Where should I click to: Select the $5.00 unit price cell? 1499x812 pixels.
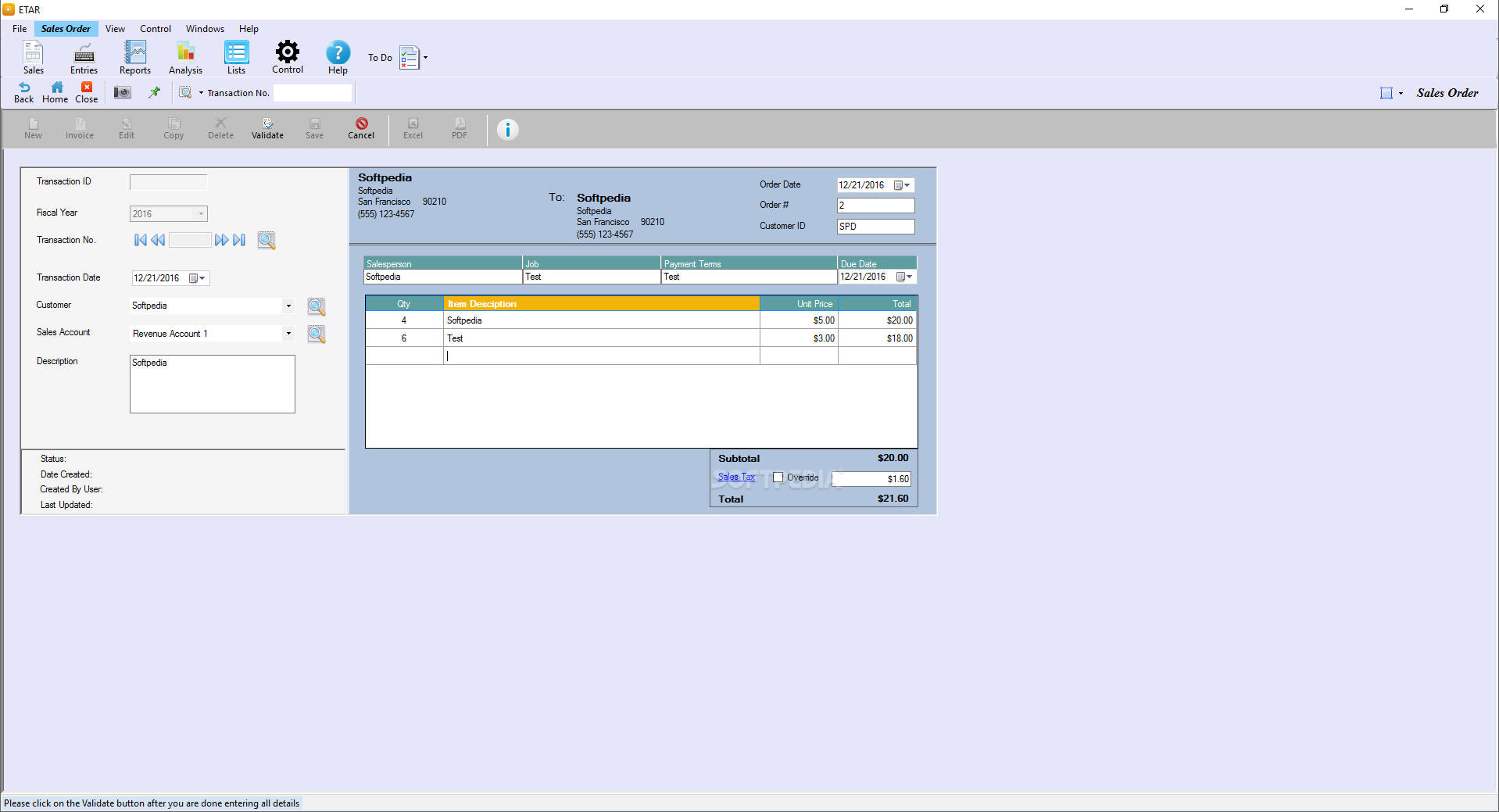click(x=799, y=320)
